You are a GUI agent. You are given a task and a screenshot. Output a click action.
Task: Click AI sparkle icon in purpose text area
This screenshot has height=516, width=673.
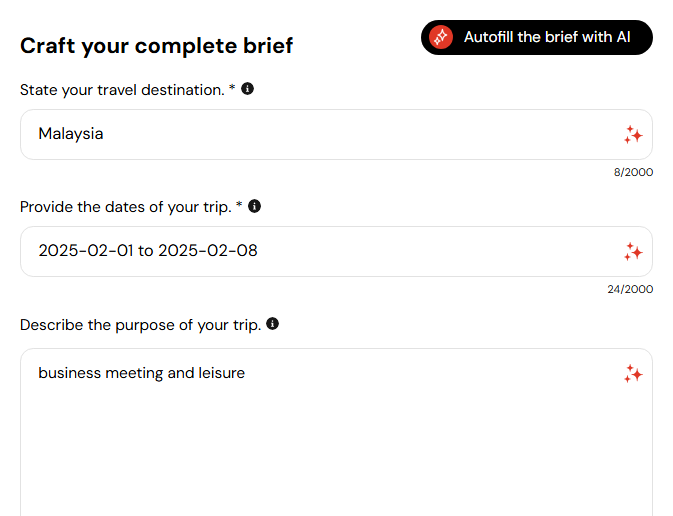633,373
